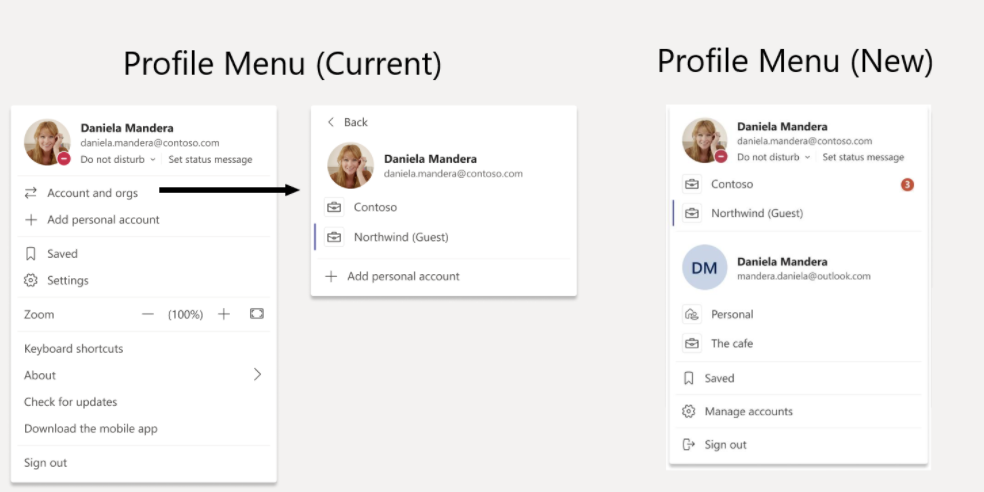Image resolution: width=984 pixels, height=492 pixels.
Task: Click the Manage accounts gear icon
Action: 688,411
